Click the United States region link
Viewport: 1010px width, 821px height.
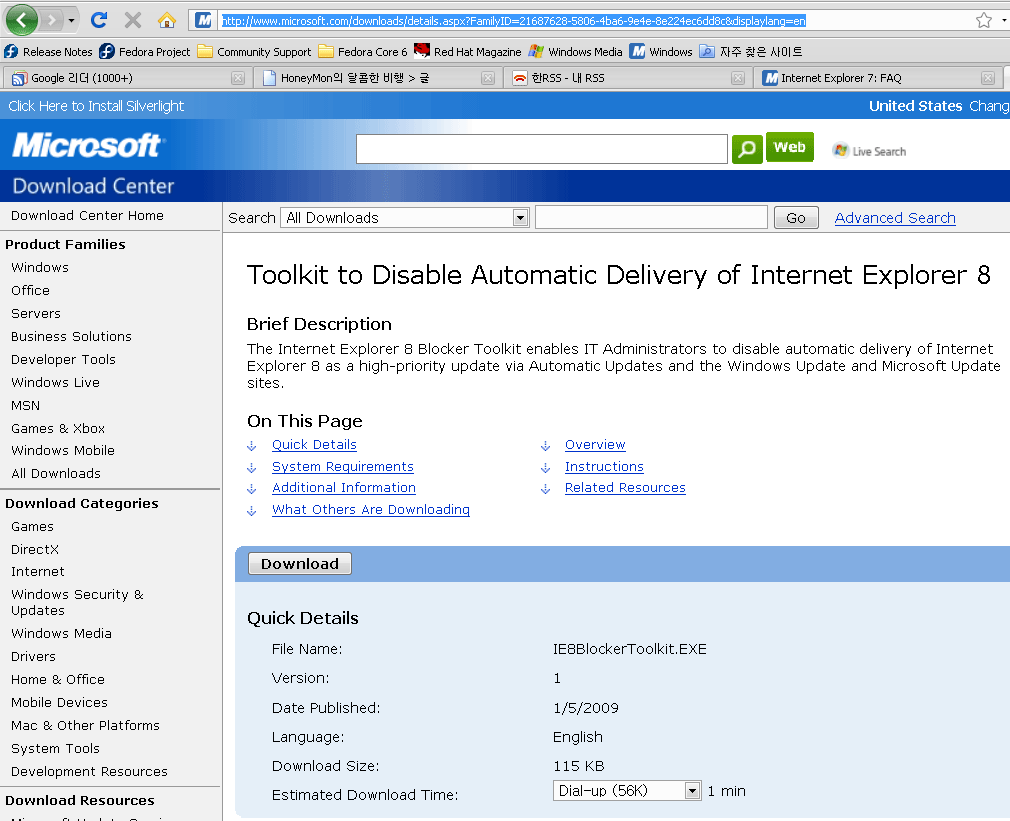tap(915, 106)
